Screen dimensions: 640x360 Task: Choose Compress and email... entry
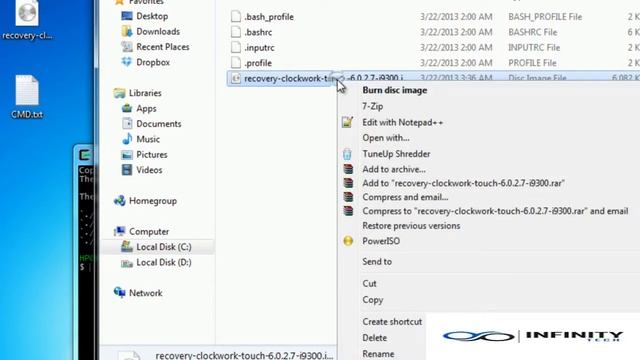tap(405, 197)
